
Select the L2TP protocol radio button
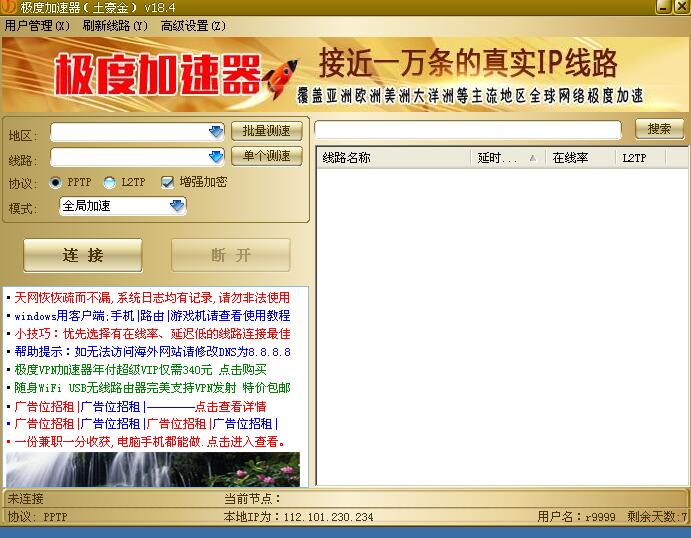109,182
